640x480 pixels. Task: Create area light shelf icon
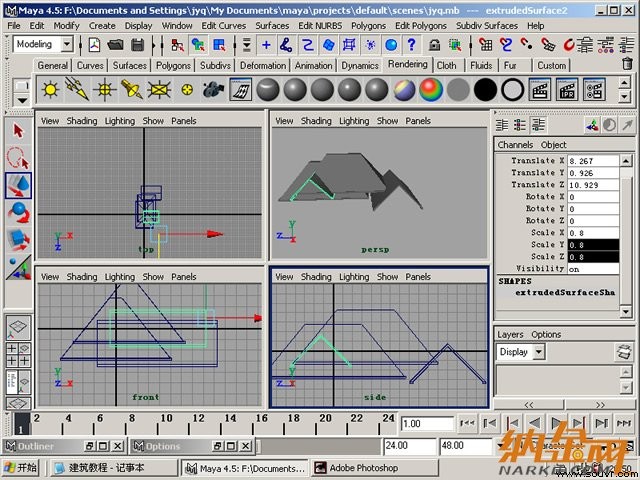[x=159, y=89]
